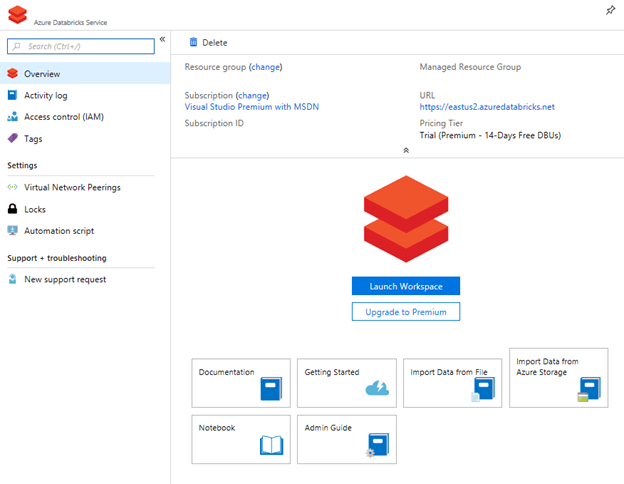
Task: Click the Activity log icon
Action: pyautogui.click(x=12, y=95)
